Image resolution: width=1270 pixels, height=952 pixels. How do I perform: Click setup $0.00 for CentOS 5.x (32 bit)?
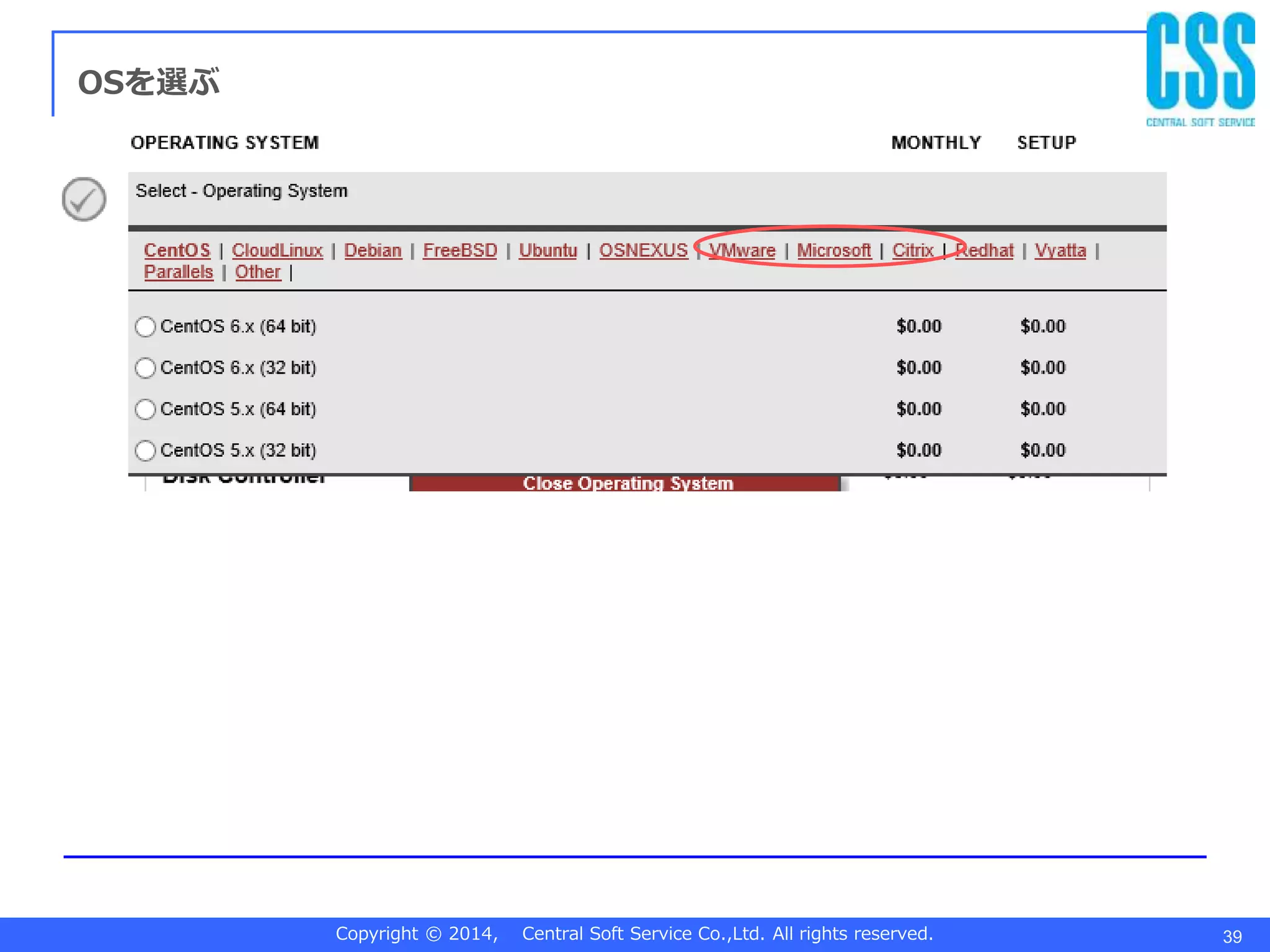(x=1043, y=450)
